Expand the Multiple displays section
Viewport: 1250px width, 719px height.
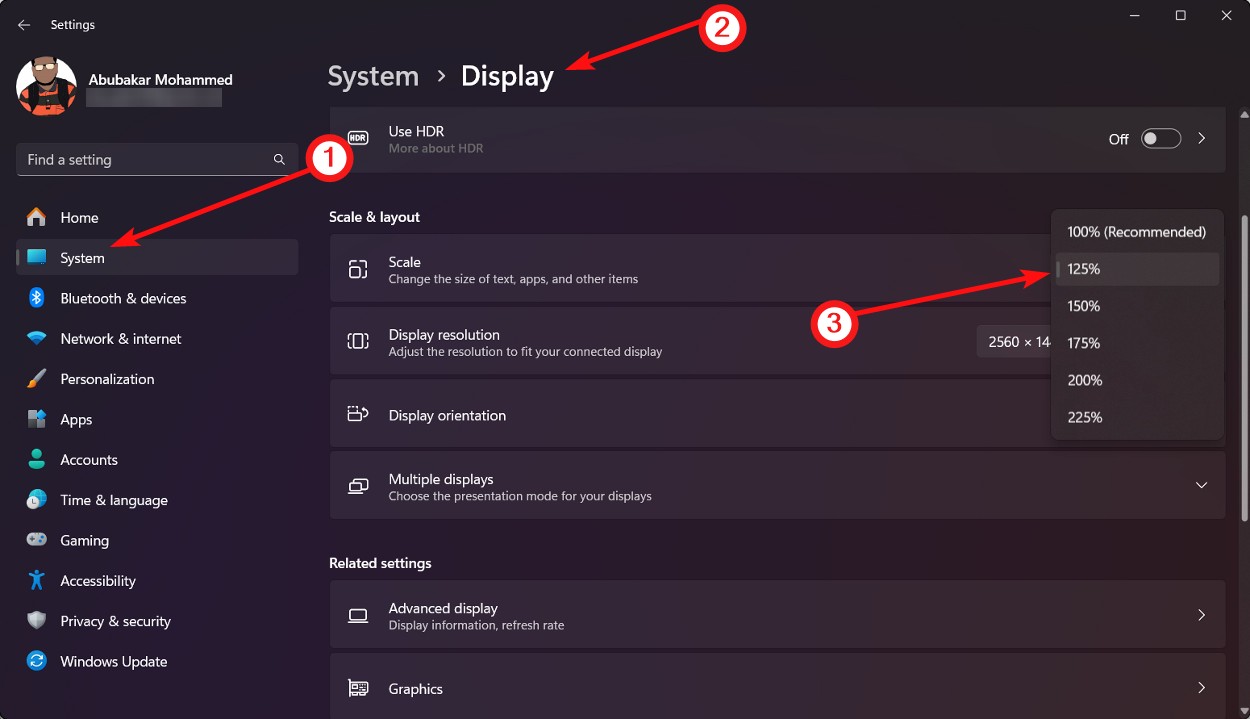[x=1201, y=484]
